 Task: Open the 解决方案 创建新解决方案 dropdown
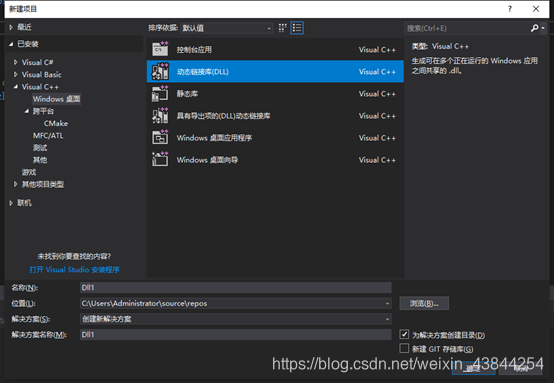click(x=387, y=319)
